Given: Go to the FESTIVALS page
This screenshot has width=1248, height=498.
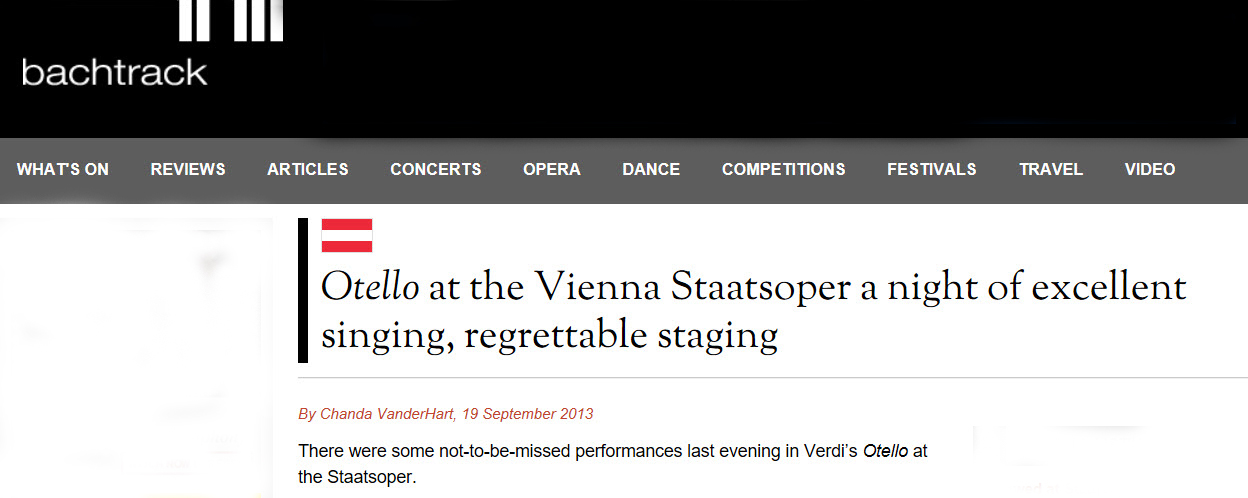Looking at the screenshot, I should tap(932, 169).
